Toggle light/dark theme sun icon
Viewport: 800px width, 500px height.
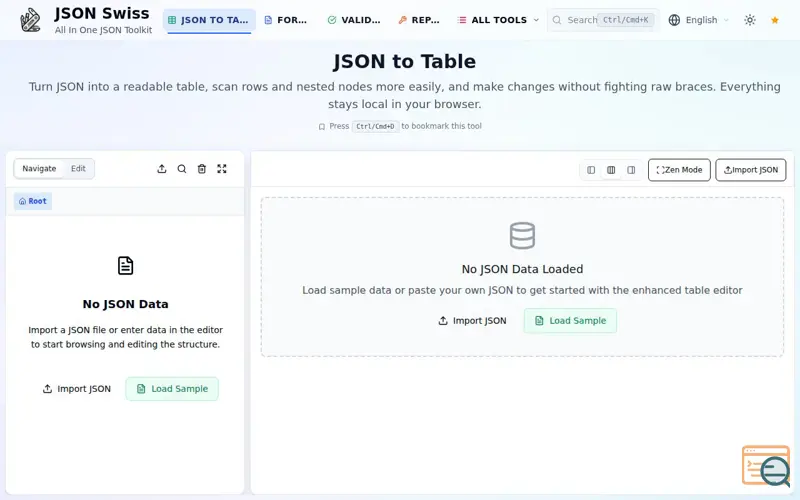[749, 20]
